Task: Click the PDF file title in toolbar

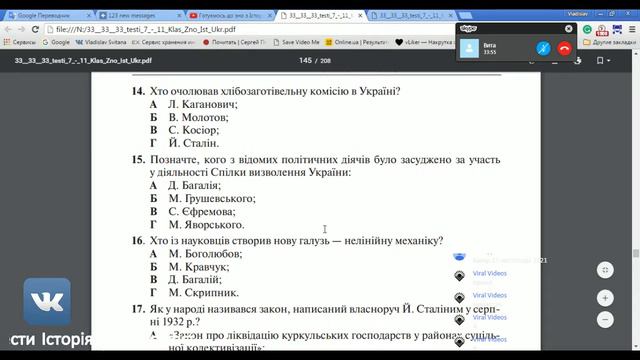Action: (83, 60)
